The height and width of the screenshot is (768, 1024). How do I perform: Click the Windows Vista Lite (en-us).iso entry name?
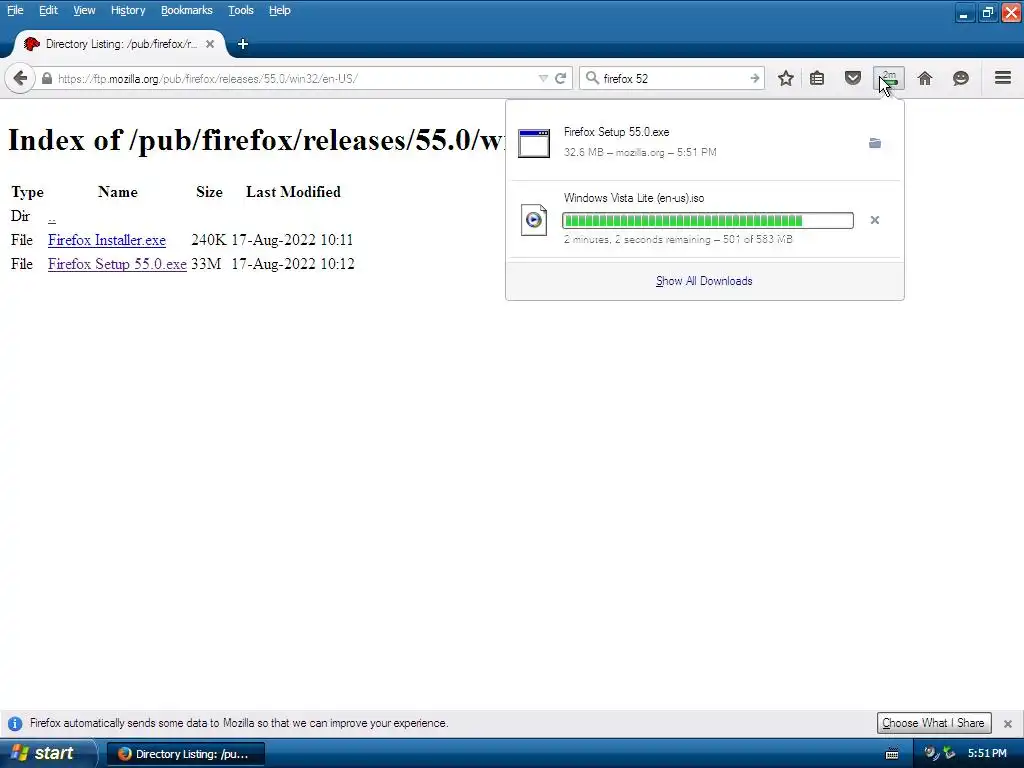pyautogui.click(x=634, y=198)
